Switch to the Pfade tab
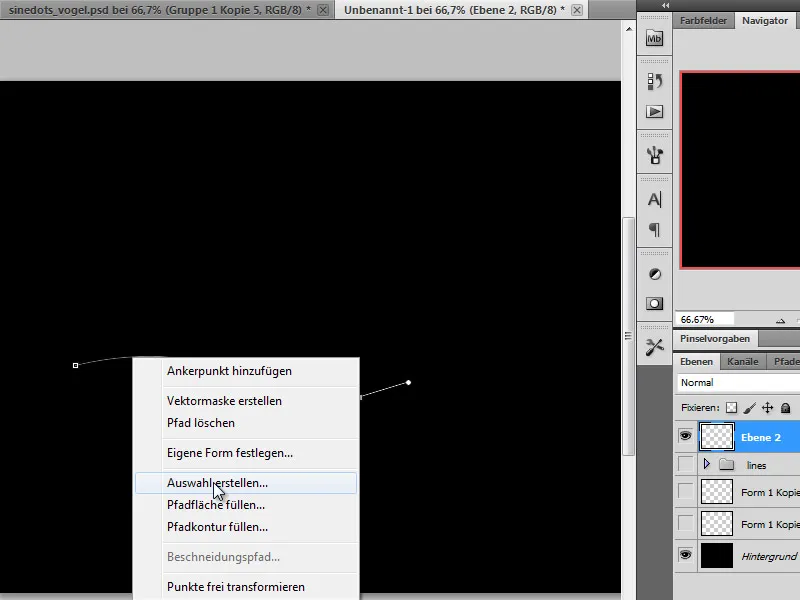 [786, 361]
